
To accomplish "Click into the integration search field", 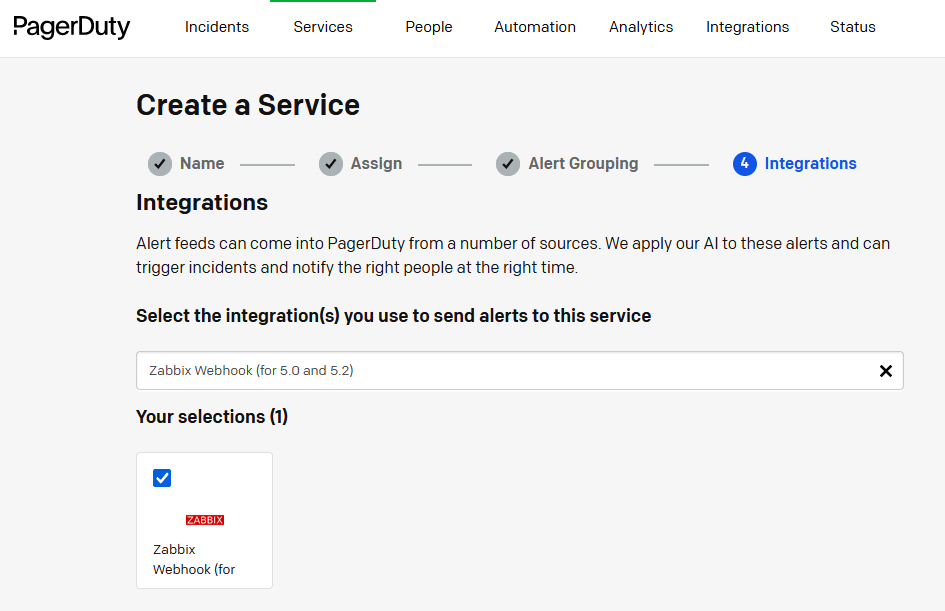I will pos(500,371).
